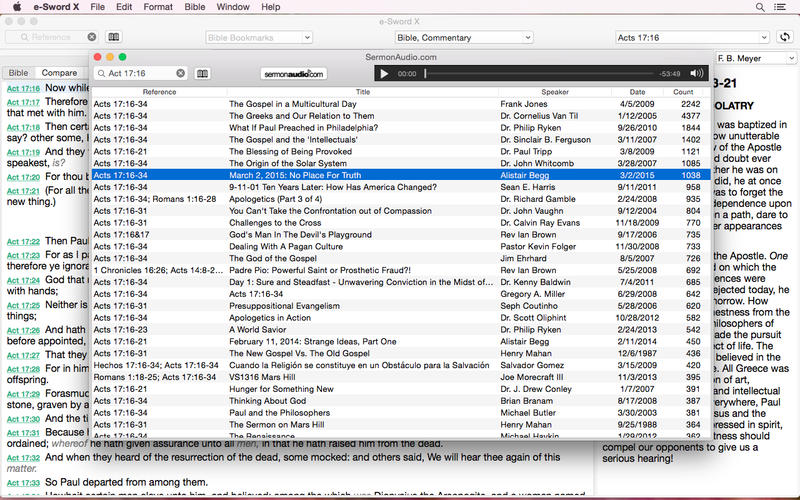Click the book icon beside the Act 17:16 search
800x500 pixels.
click(202, 73)
